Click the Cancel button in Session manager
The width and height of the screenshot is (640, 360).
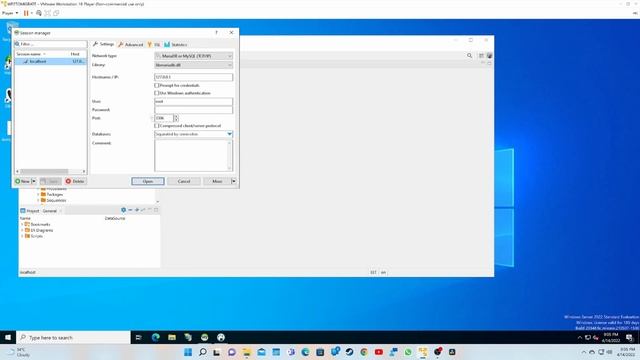pos(184,181)
